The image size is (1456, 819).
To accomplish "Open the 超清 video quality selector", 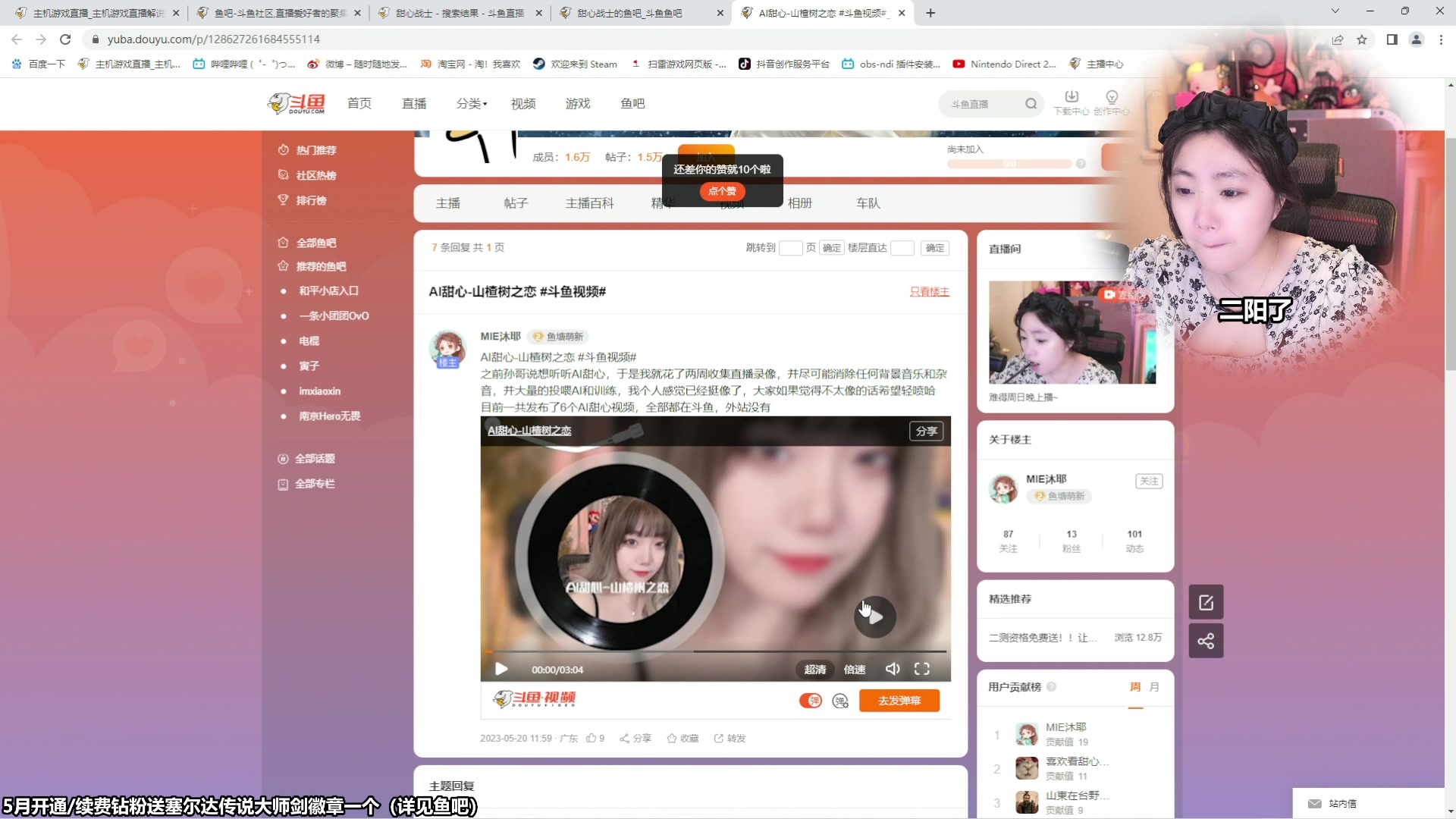I will [x=815, y=669].
